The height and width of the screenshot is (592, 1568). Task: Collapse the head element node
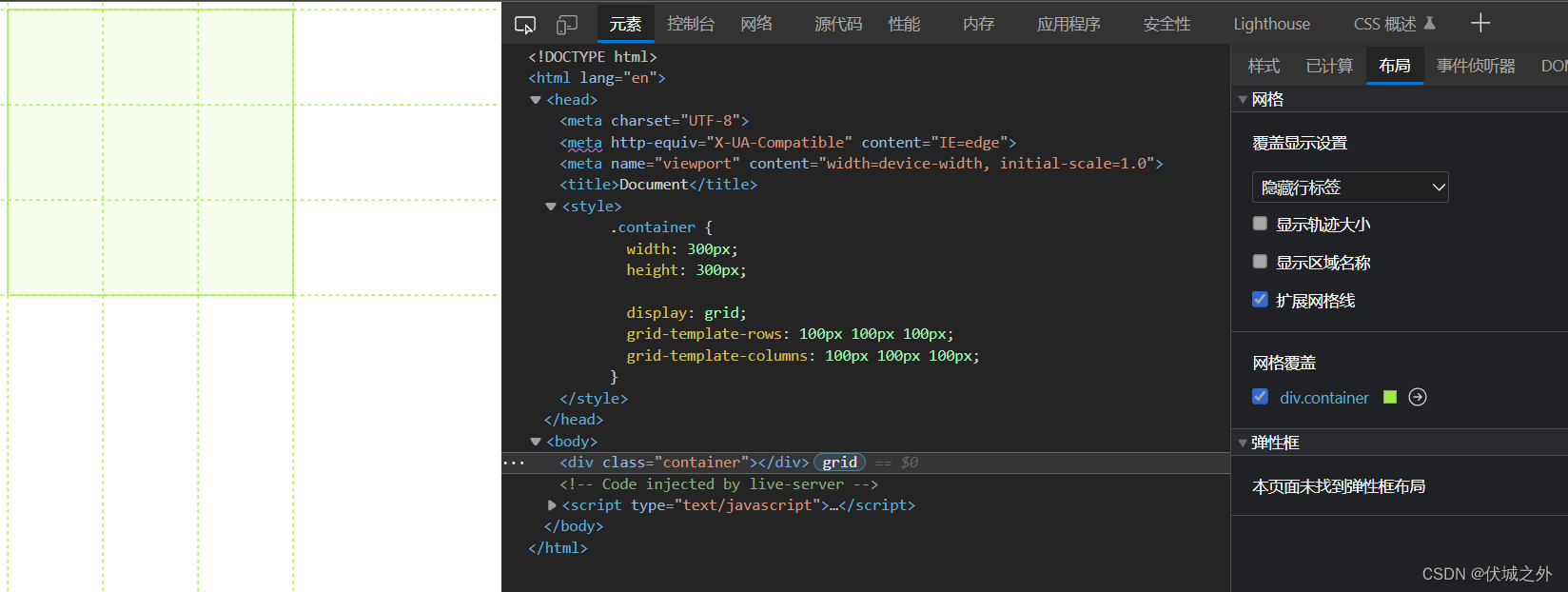(x=536, y=100)
